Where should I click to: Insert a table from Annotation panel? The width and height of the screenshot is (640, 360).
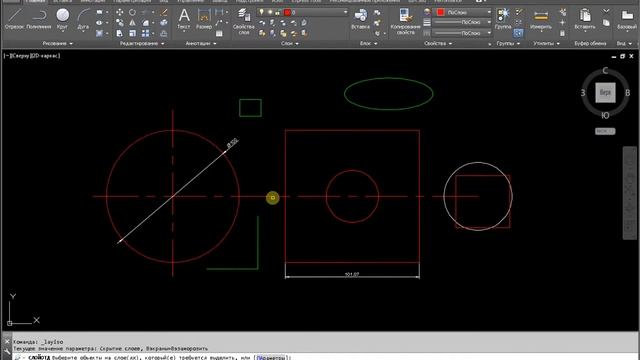219,33
